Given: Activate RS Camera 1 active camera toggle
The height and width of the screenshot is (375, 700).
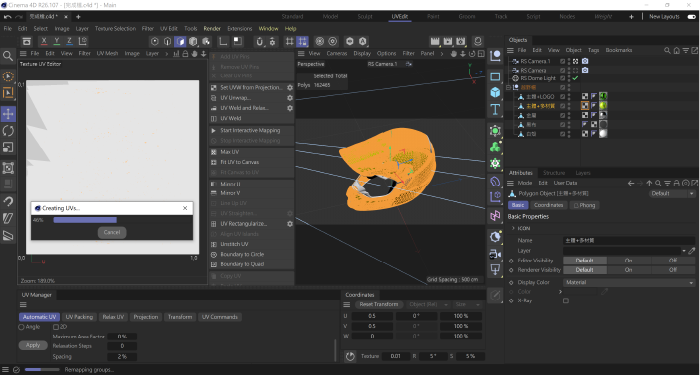Looking at the screenshot, I should [575, 61].
